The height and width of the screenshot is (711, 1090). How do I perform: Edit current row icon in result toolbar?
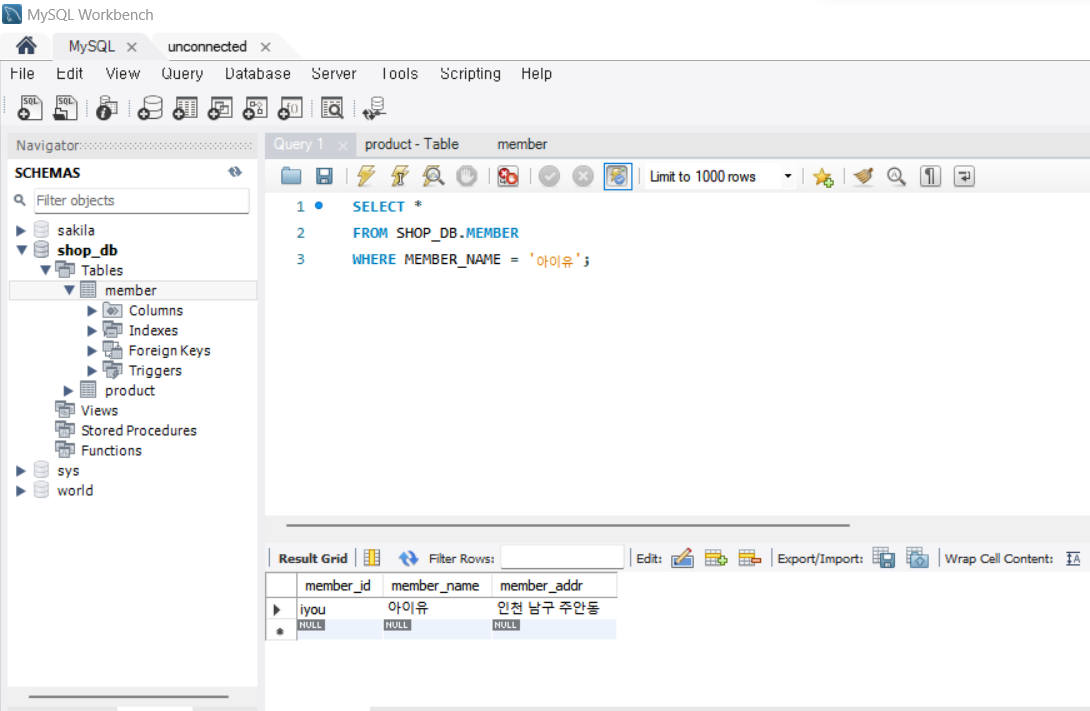tap(682, 558)
